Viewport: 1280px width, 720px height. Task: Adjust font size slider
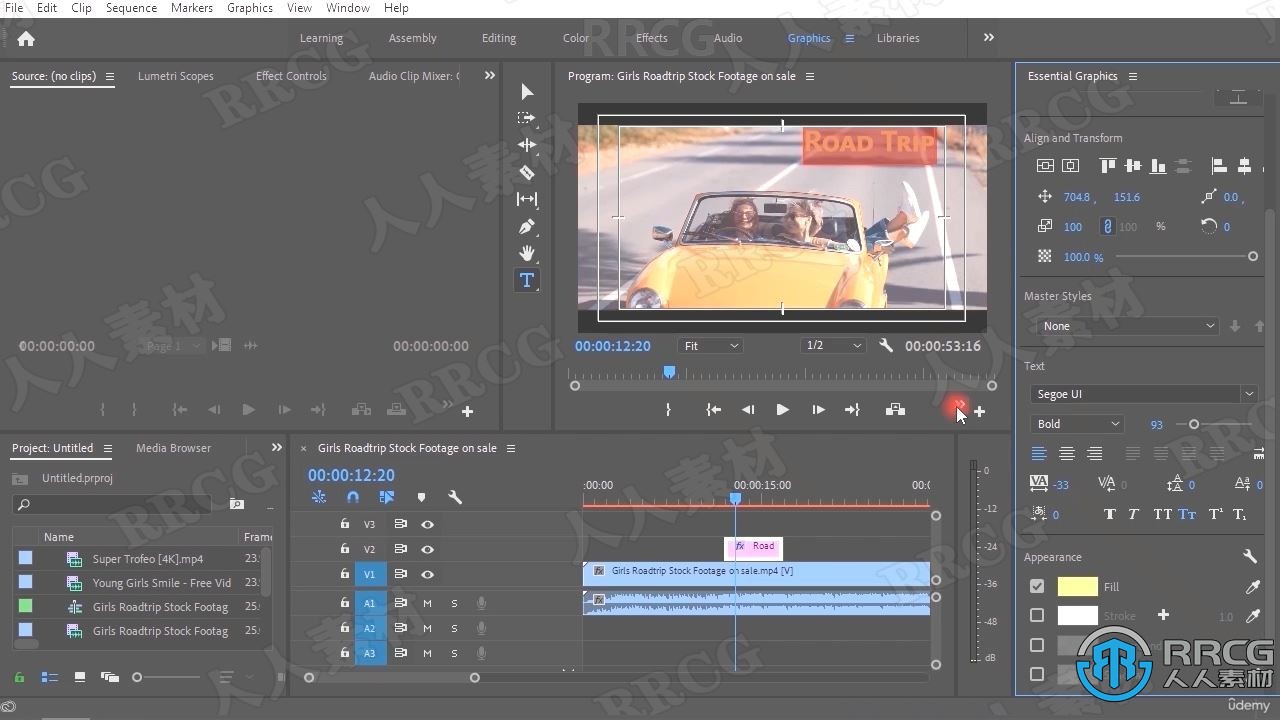coord(1194,424)
